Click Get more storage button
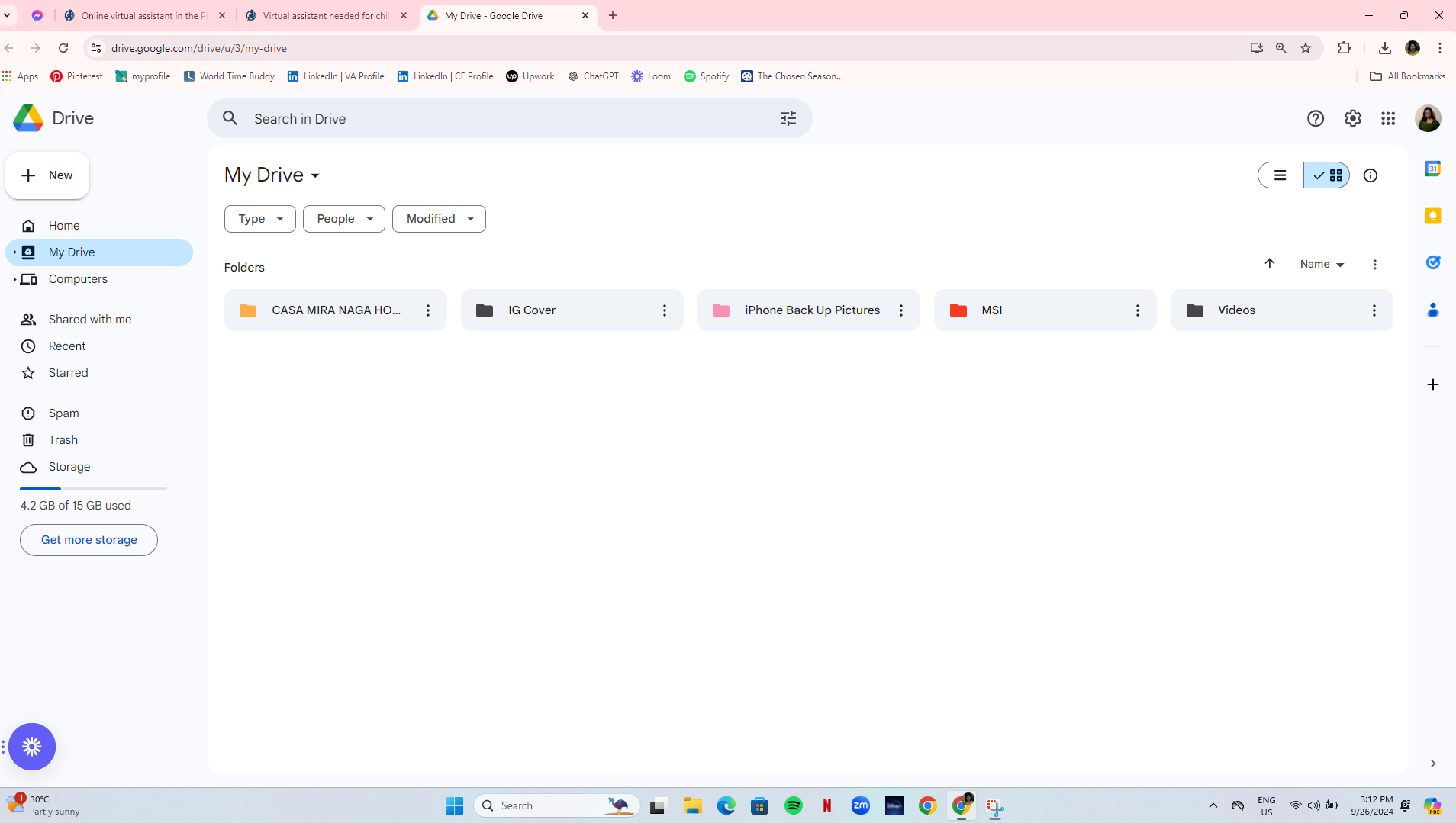The height and width of the screenshot is (823, 1456). coord(89,540)
